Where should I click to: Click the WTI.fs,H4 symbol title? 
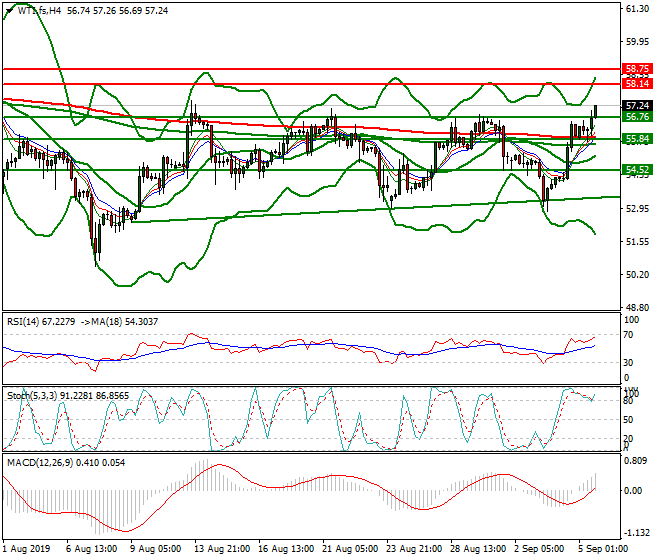pyautogui.click(x=40, y=11)
